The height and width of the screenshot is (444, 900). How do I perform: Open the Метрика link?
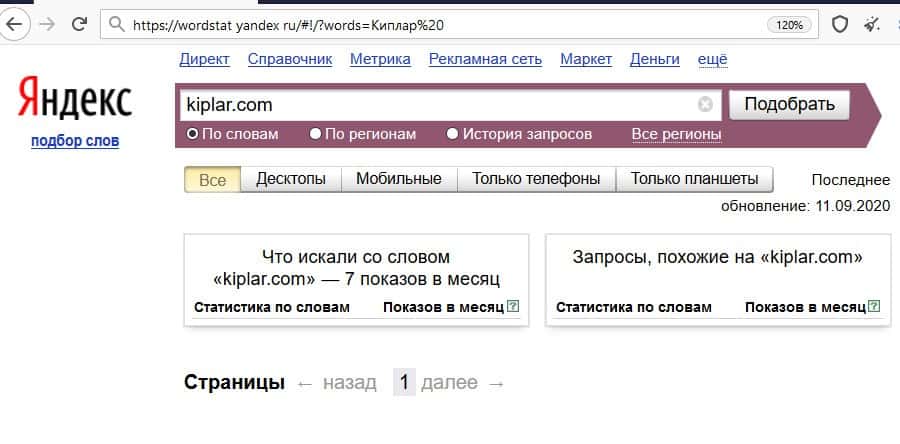380,59
